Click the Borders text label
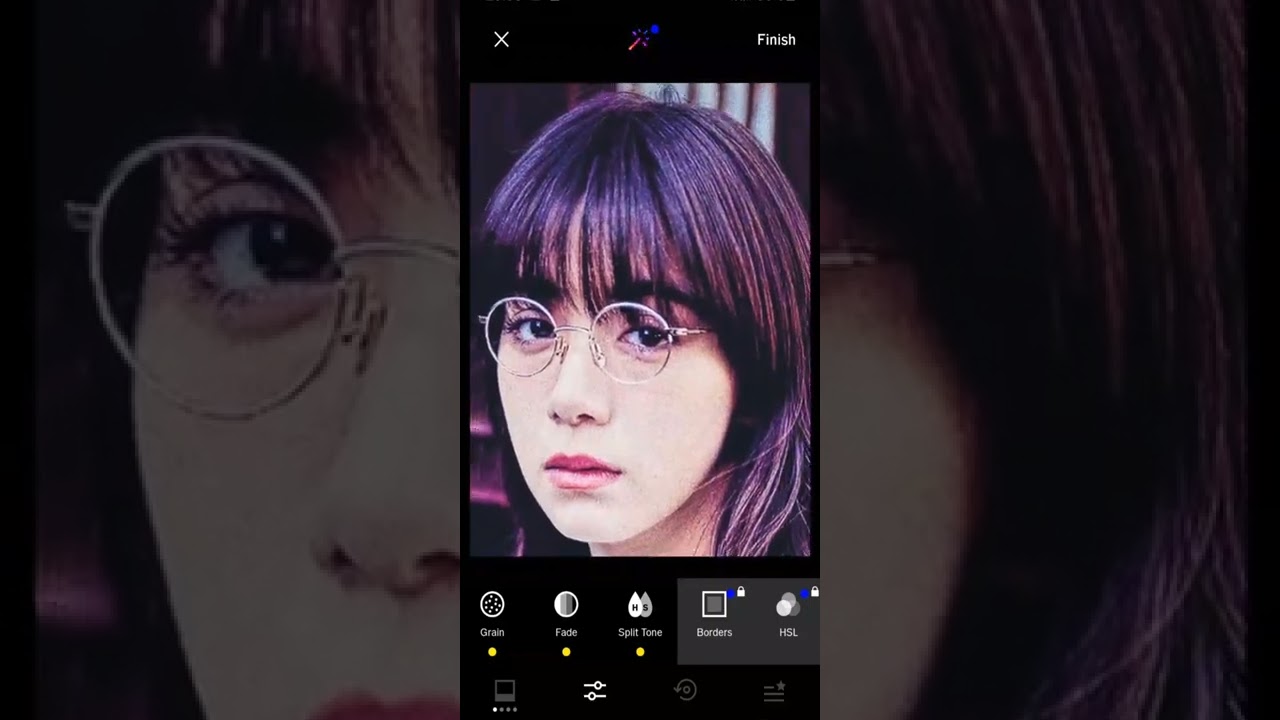 [x=714, y=633]
